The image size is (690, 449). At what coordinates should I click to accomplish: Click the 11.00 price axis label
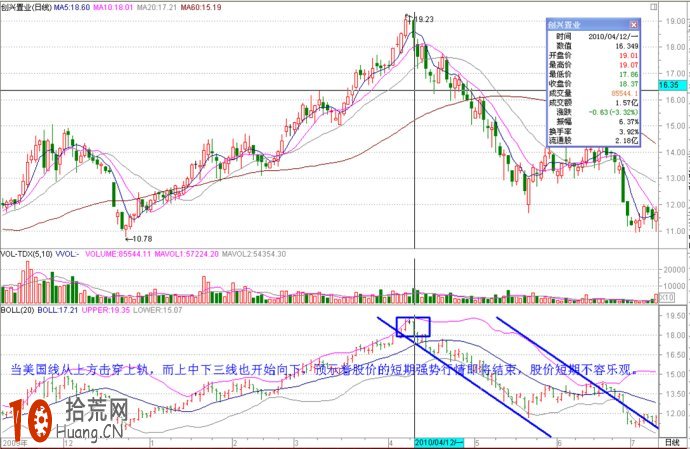[x=675, y=231]
